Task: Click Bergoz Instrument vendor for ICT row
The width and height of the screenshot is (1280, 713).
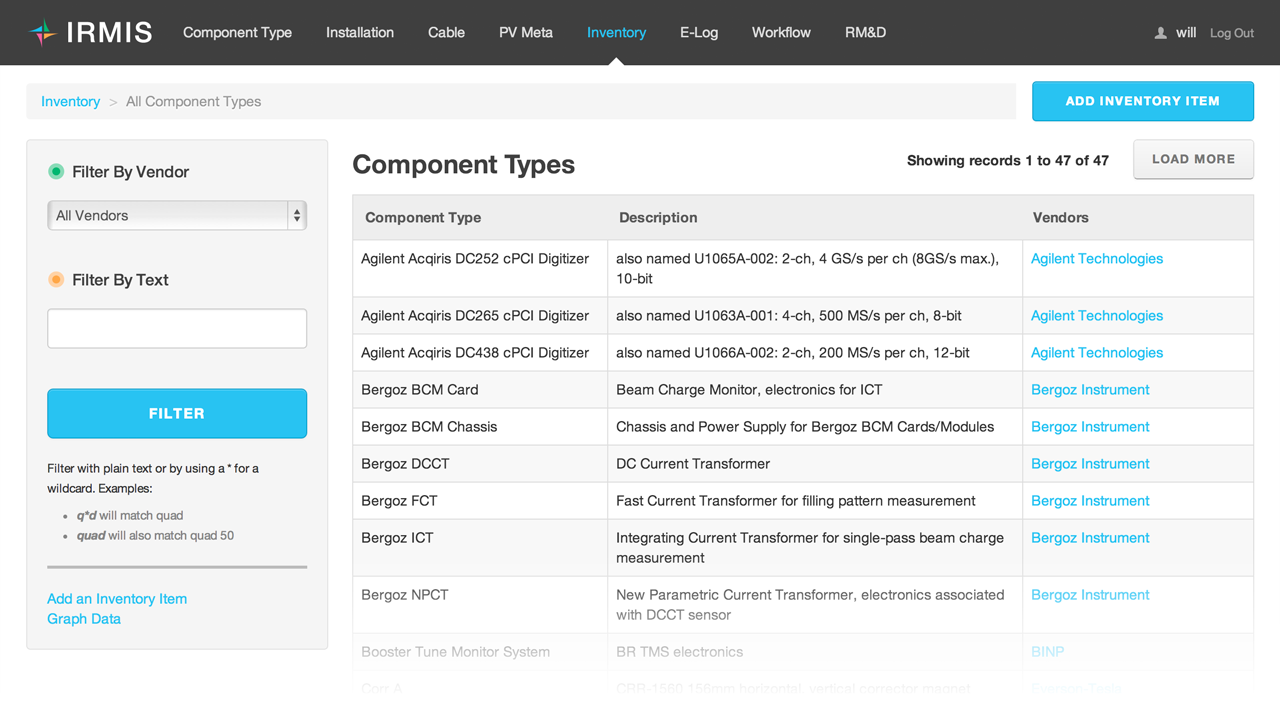Action: pos(1090,538)
